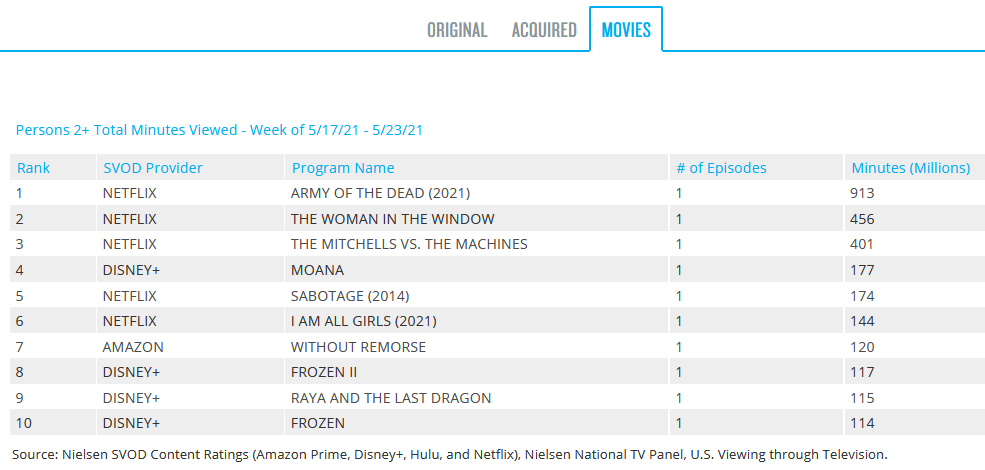This screenshot has height=470, width=985.
Task: Click the 913 minutes value
Action: (x=862, y=193)
